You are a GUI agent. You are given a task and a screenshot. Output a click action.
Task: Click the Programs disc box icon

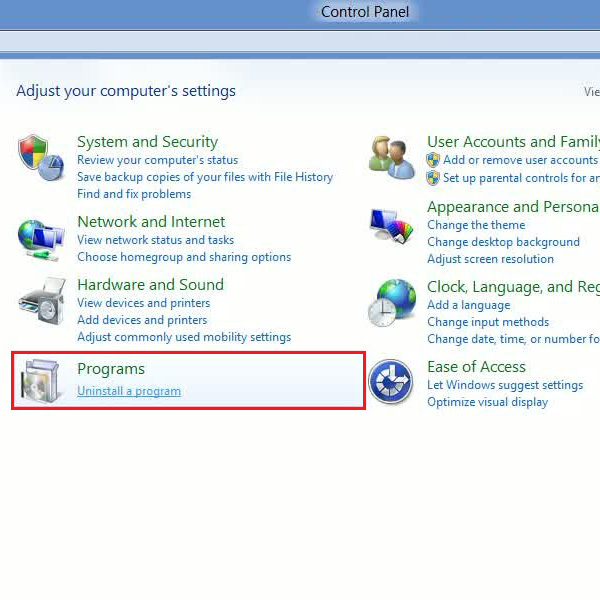pos(41,381)
